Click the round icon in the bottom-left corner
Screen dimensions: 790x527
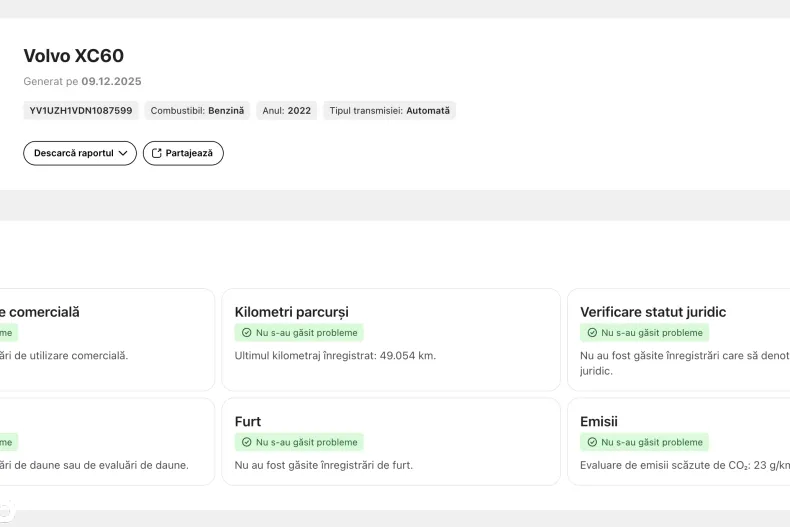pyautogui.click(x=6, y=509)
